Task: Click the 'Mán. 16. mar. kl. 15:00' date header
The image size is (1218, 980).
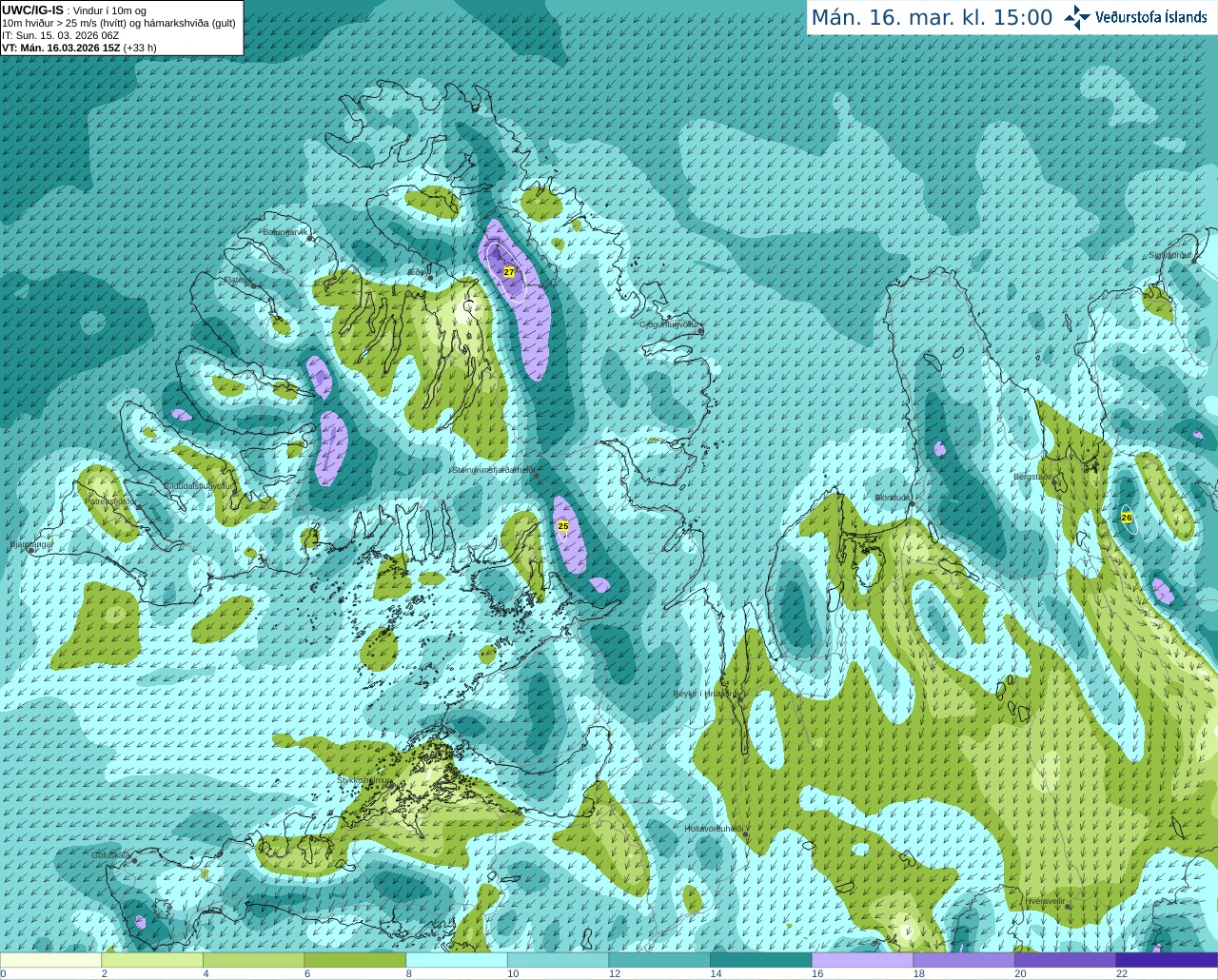Action: pyautogui.click(x=932, y=18)
